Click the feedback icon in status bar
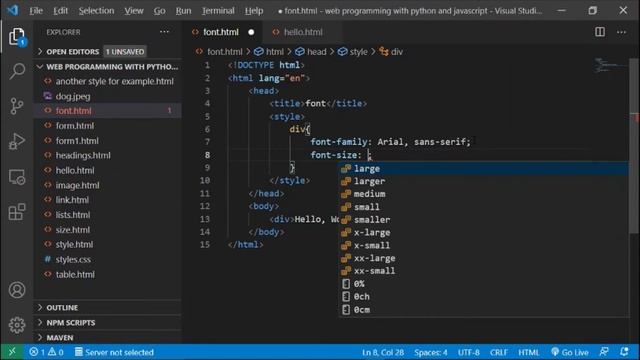This screenshot has height=360, width=640. click(604, 352)
